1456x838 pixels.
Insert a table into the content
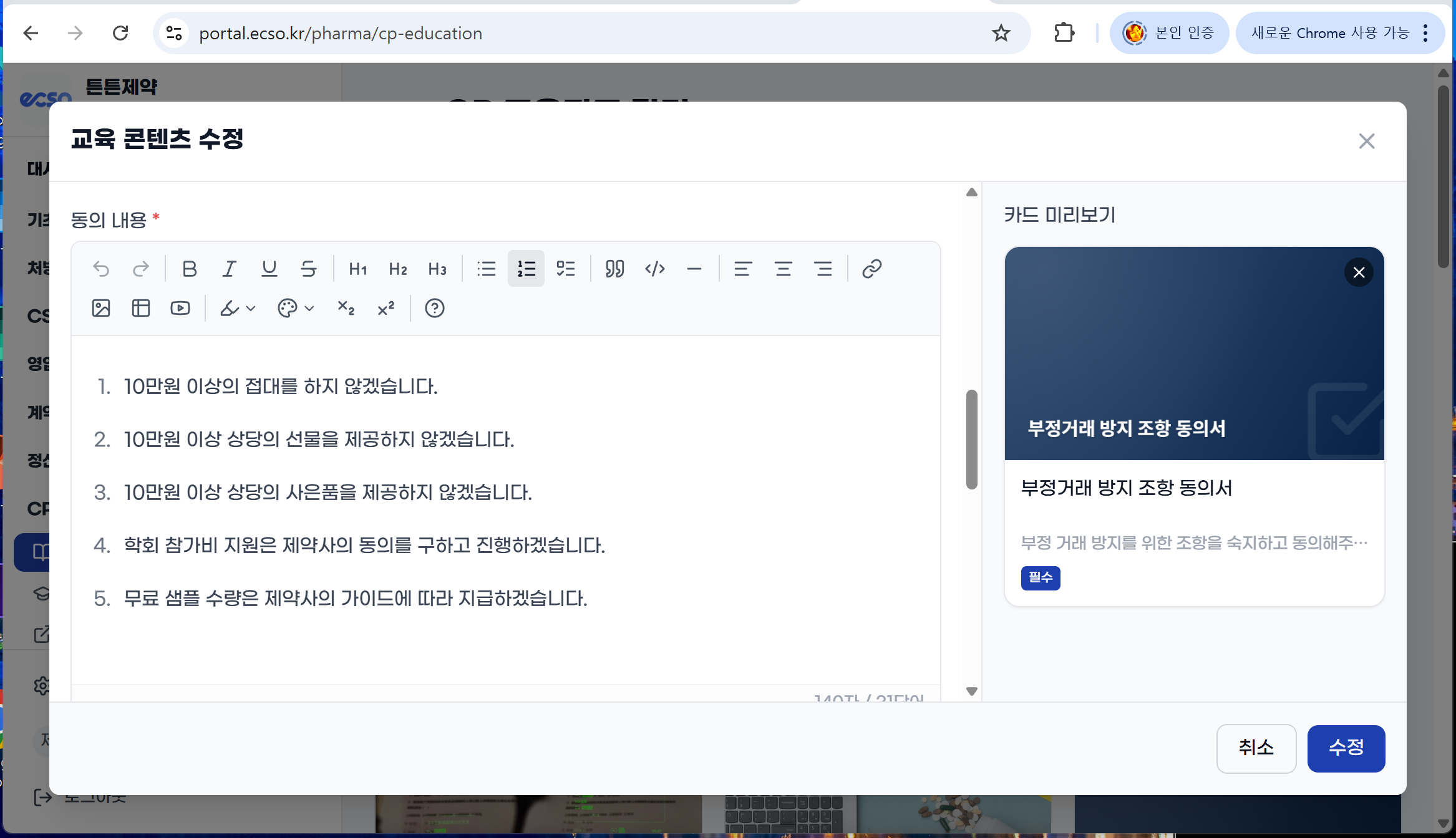(141, 308)
